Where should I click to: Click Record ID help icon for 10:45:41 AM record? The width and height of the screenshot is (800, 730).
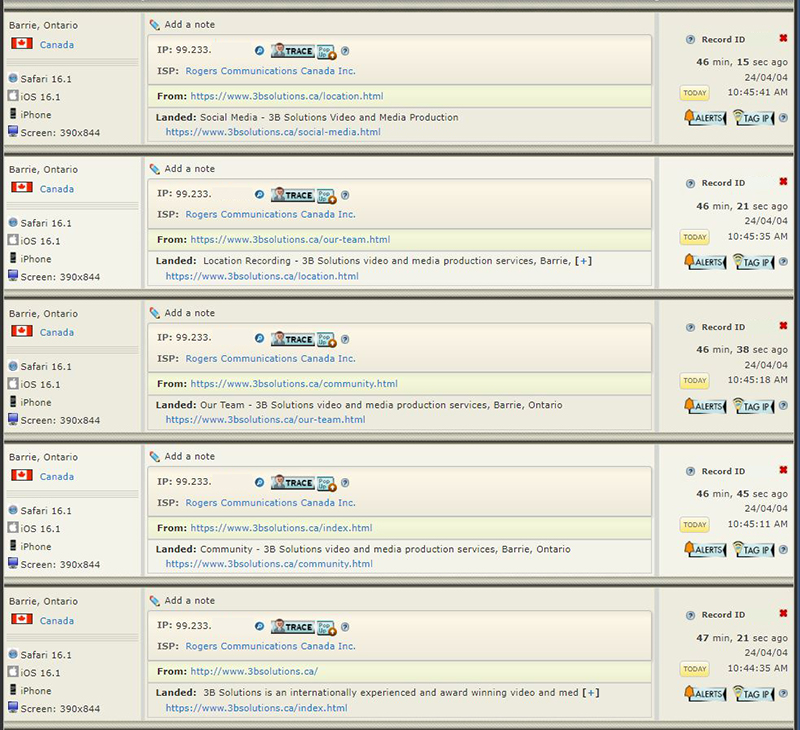[690, 39]
